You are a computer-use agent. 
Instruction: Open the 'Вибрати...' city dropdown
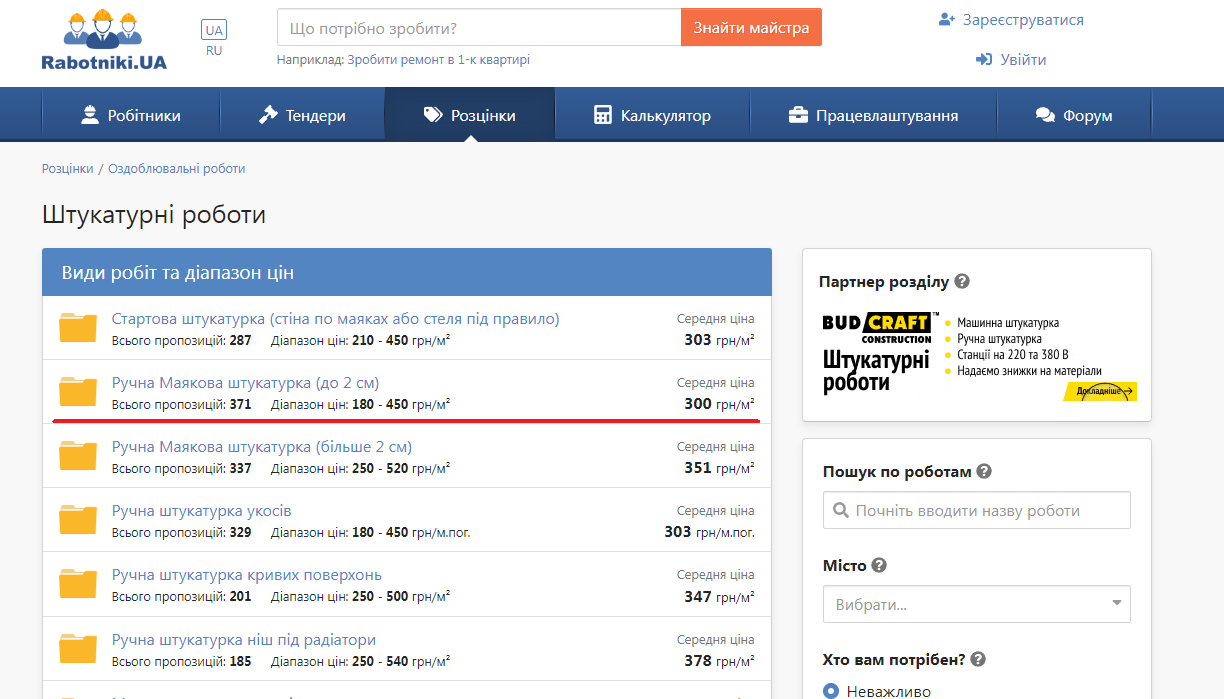click(x=977, y=604)
